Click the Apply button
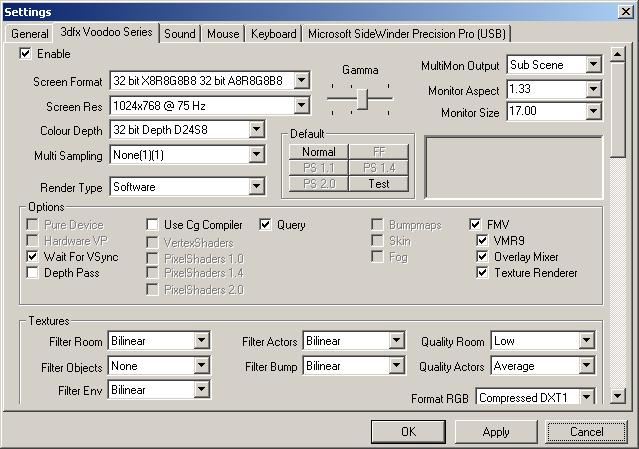This screenshot has height=449, width=639. 496,431
